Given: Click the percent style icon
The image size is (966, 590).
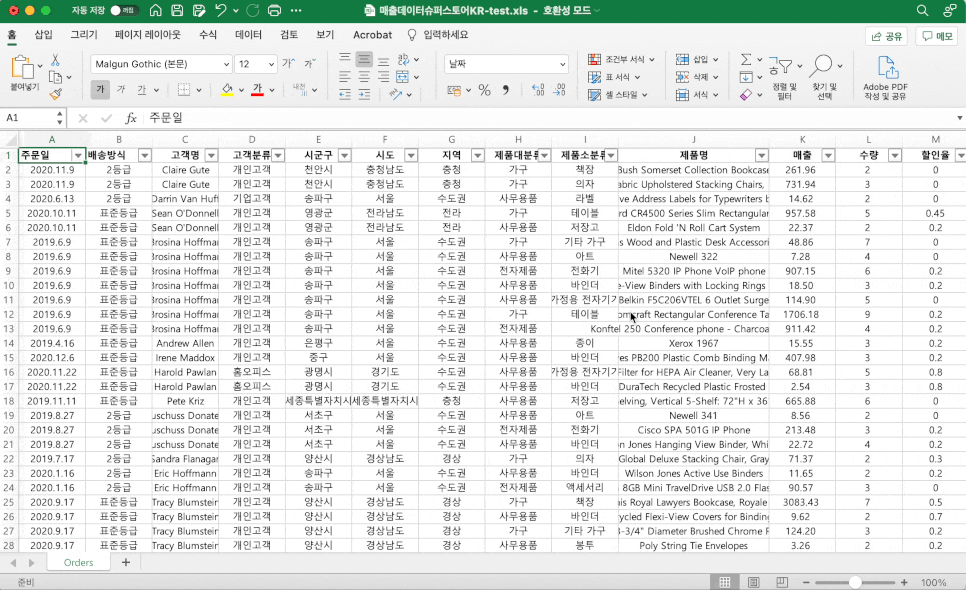Looking at the screenshot, I should [x=485, y=90].
